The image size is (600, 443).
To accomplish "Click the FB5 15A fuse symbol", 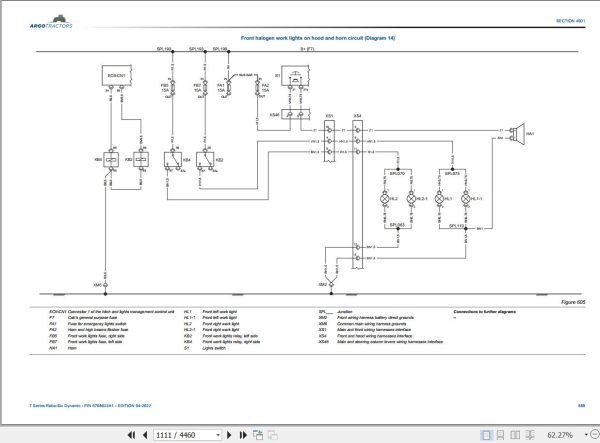I will point(173,89).
